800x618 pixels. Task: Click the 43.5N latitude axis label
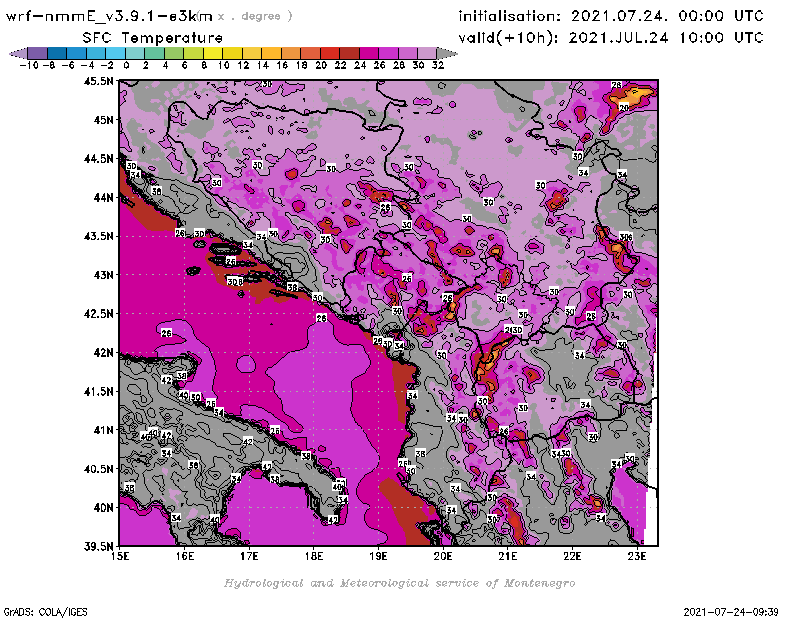[98, 236]
